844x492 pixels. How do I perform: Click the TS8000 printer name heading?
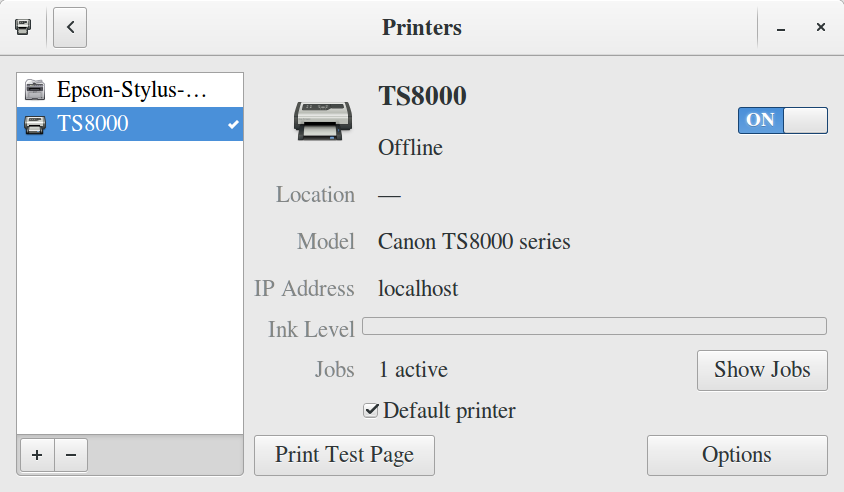click(422, 96)
